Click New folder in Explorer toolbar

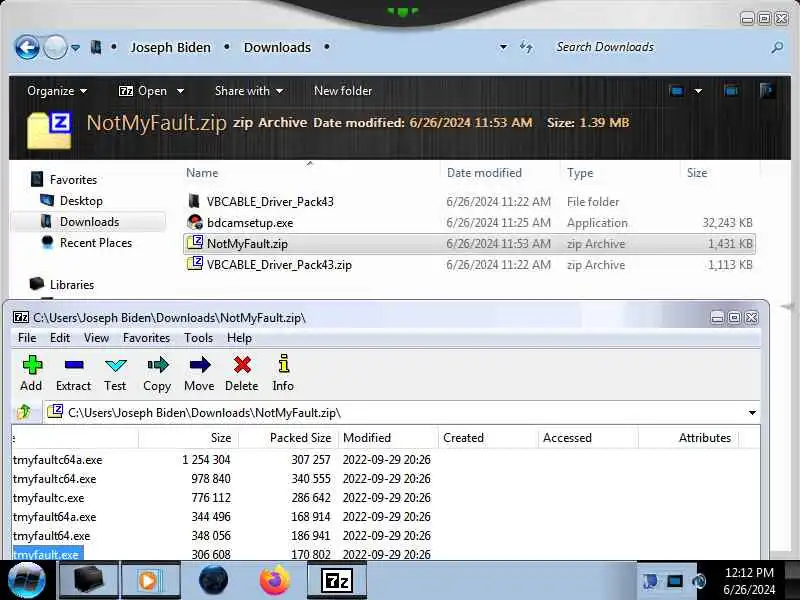[343, 91]
